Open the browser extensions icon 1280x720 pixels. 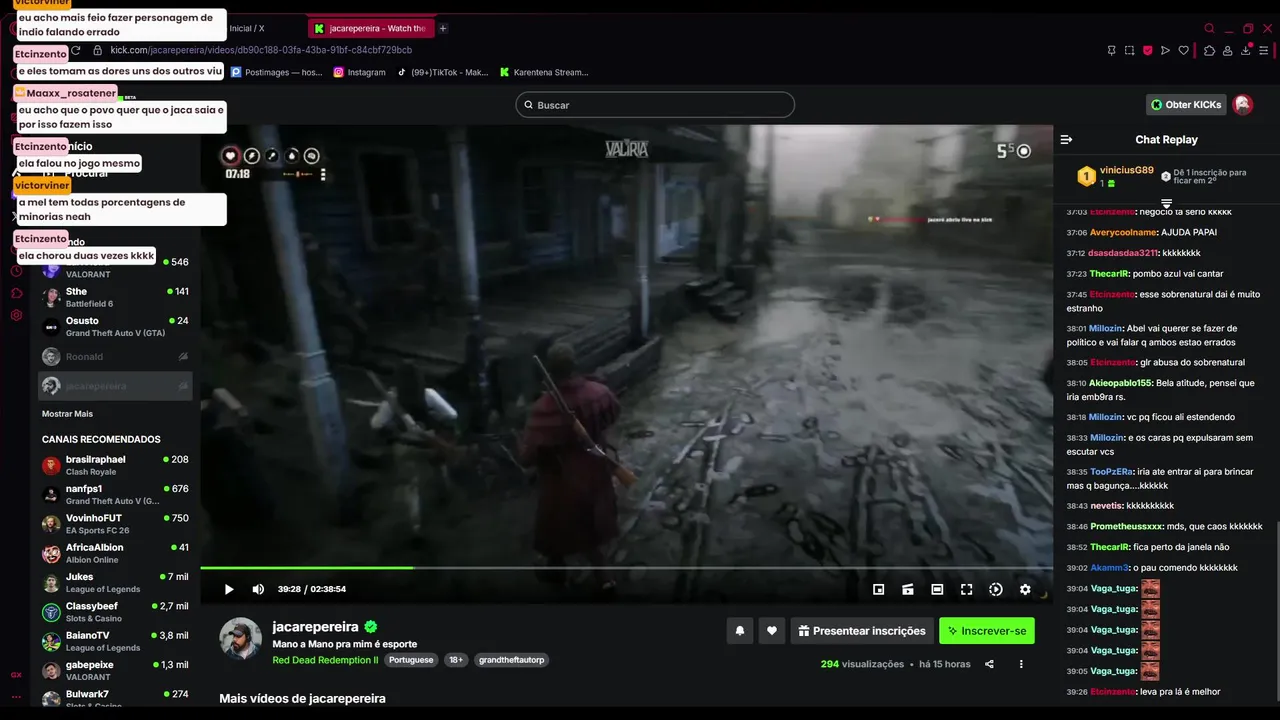(1209, 50)
